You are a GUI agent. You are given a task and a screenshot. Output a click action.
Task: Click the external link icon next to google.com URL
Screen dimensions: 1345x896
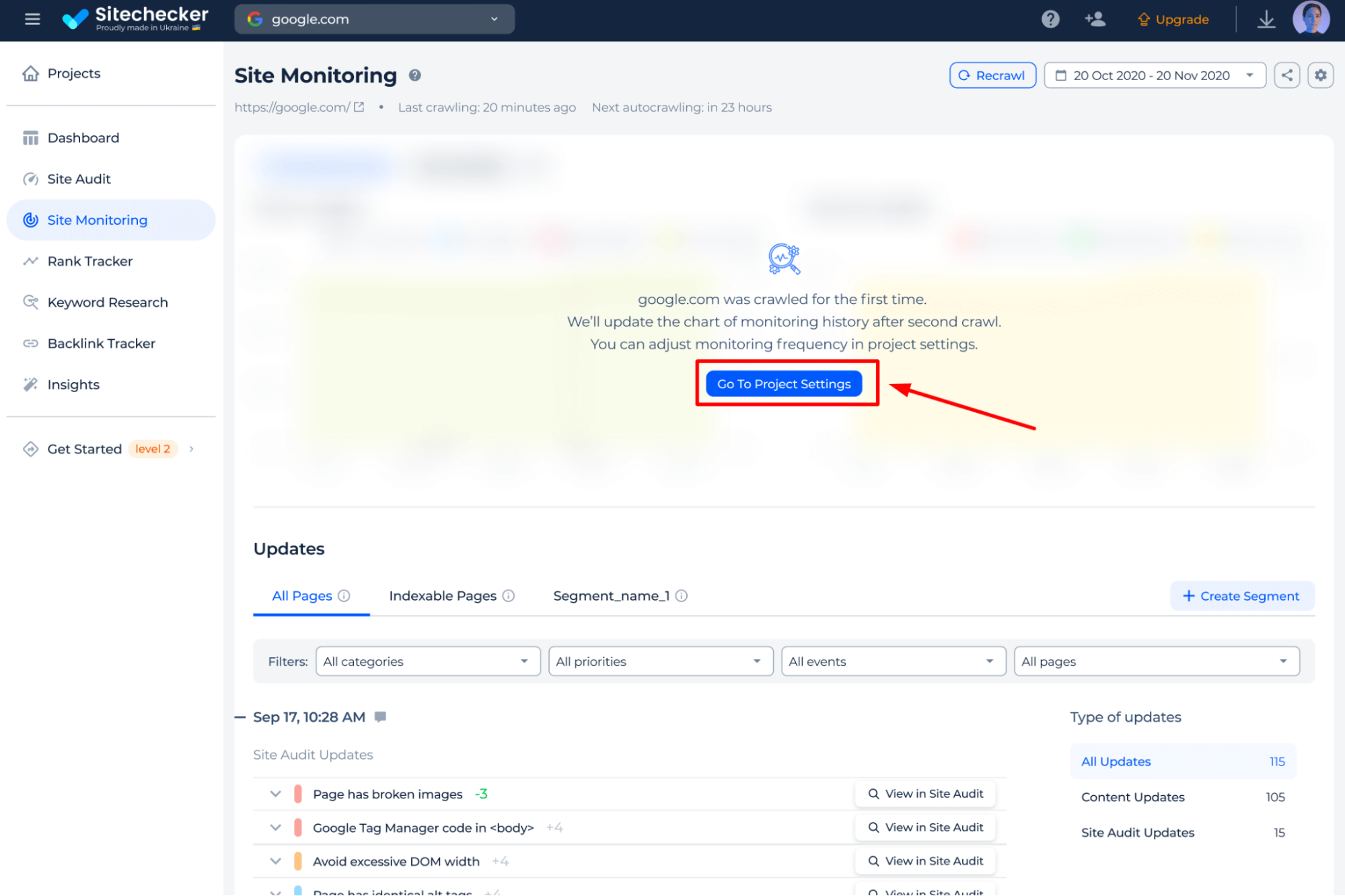pyautogui.click(x=359, y=107)
